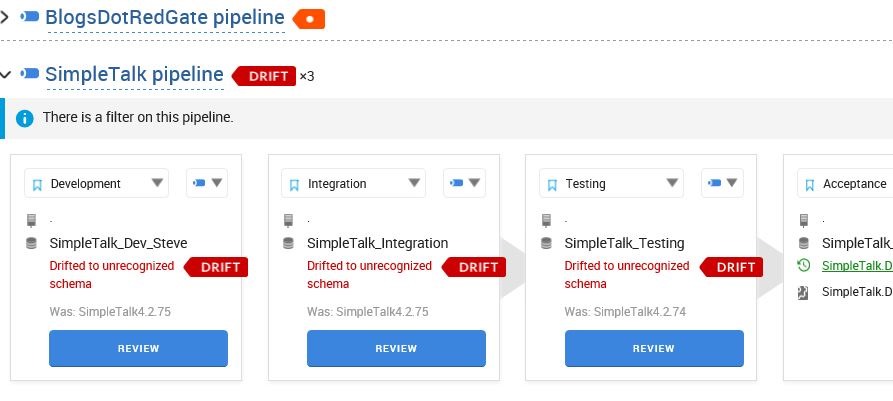Image resolution: width=893 pixels, height=401 pixels.
Task: Click the DRIFT flag on SimpleTalk_Dev_Steve
Action: (x=218, y=267)
